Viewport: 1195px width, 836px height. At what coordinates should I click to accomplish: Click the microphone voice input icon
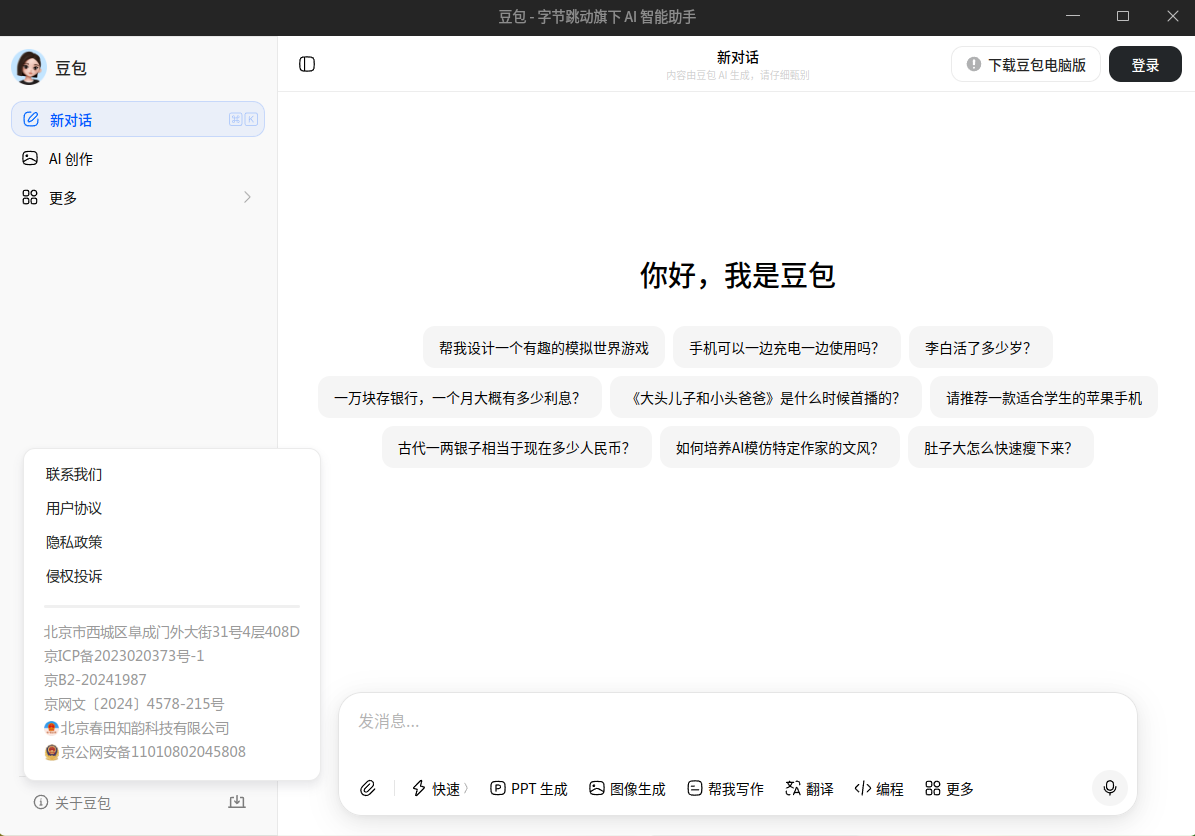(1109, 788)
